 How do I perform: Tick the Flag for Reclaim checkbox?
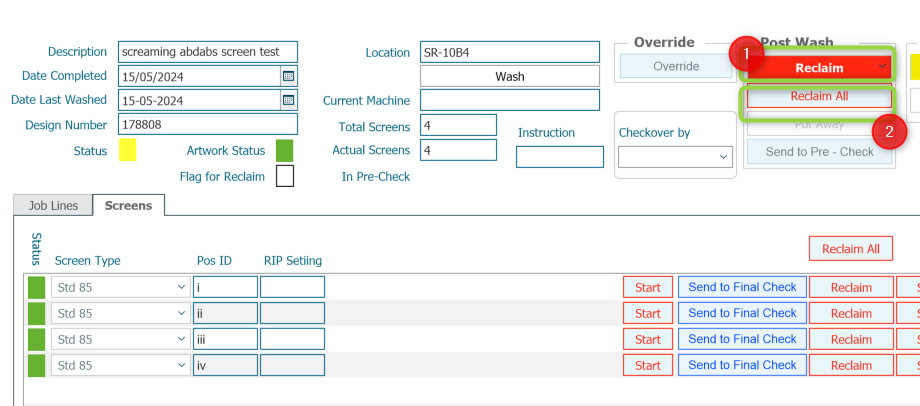coord(285,176)
